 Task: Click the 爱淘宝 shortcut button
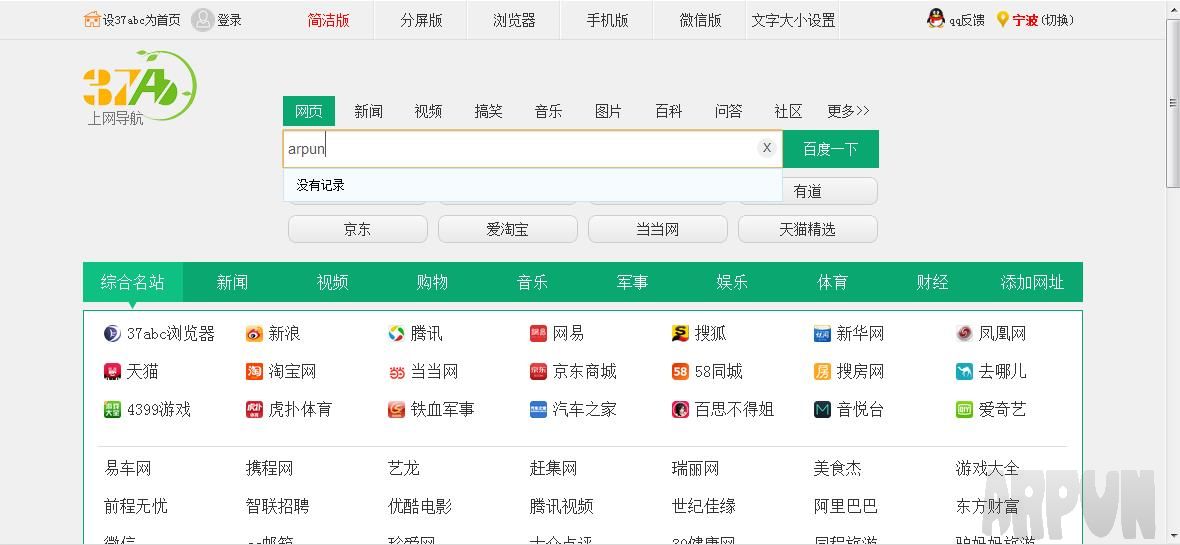(507, 230)
